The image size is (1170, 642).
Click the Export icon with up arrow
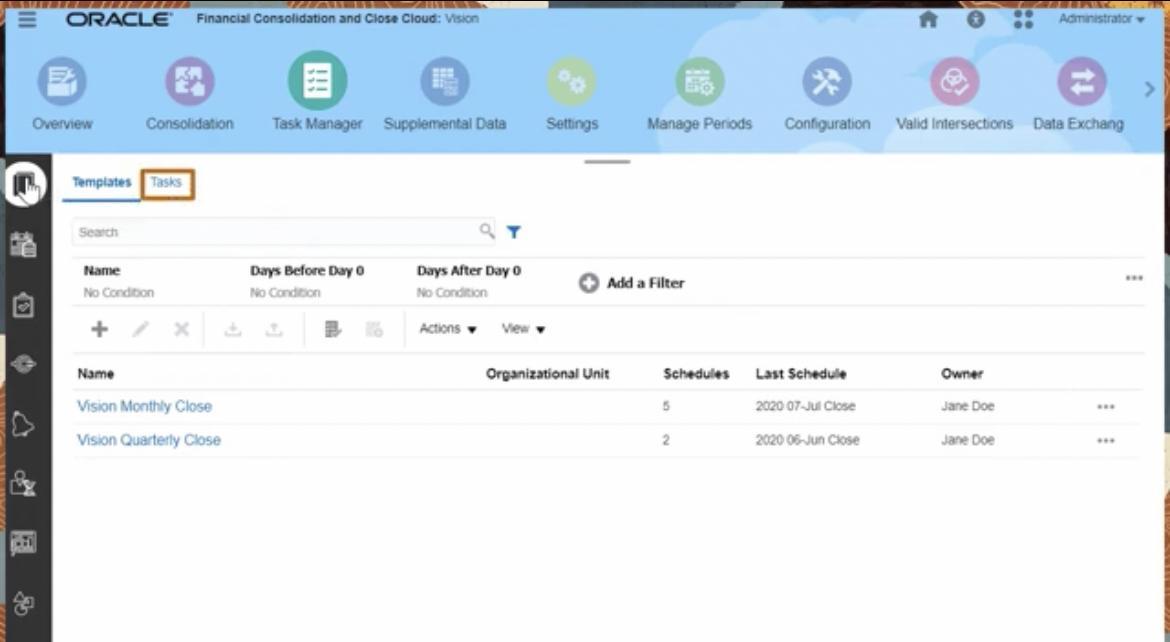click(x=274, y=329)
